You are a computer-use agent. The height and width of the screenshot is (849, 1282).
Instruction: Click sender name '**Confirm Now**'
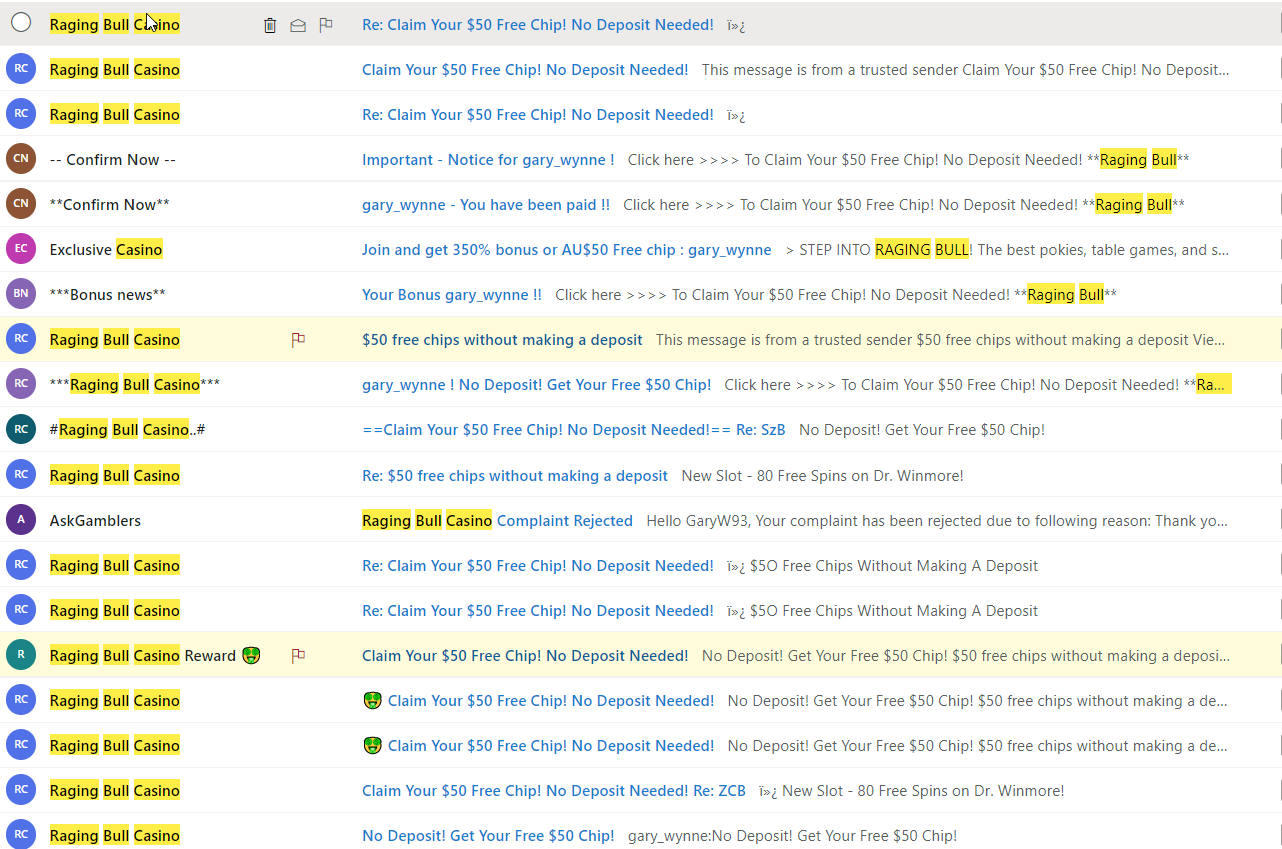110,205
